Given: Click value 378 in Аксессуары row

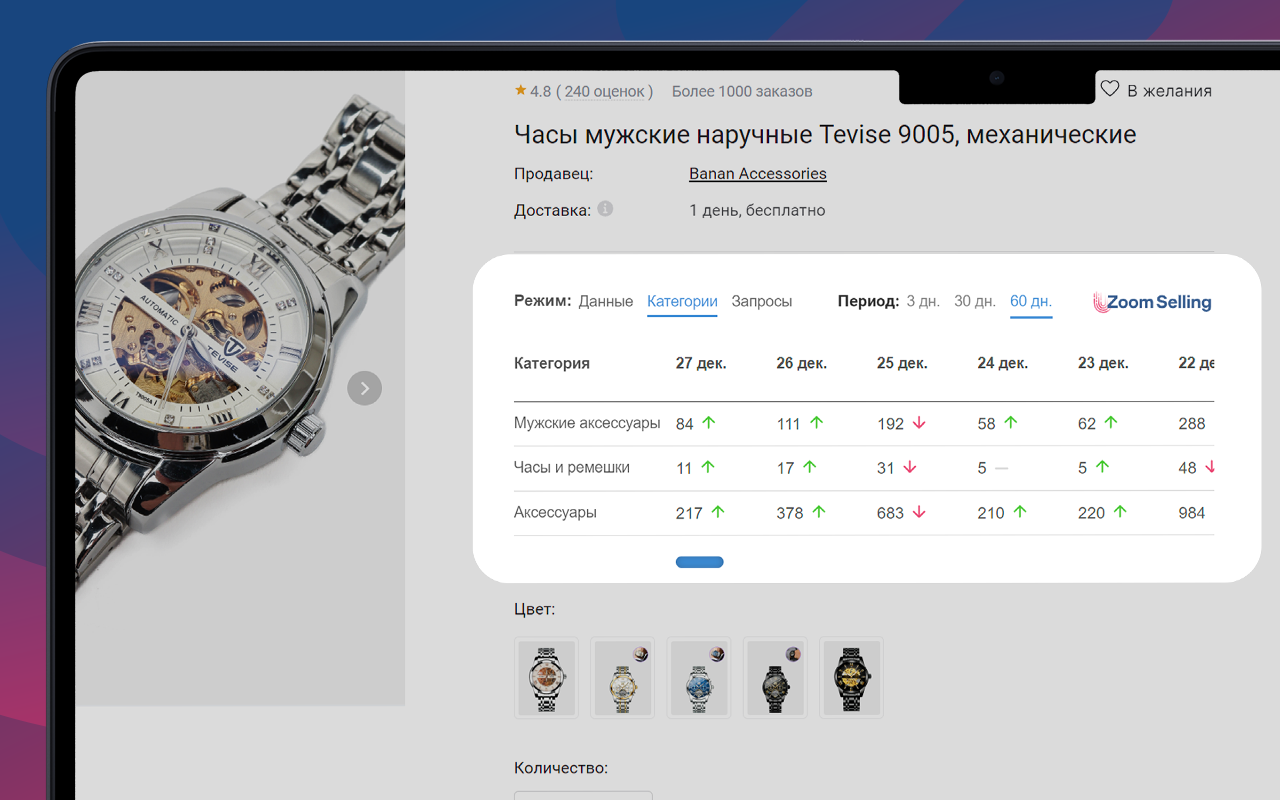Looking at the screenshot, I should (x=790, y=513).
